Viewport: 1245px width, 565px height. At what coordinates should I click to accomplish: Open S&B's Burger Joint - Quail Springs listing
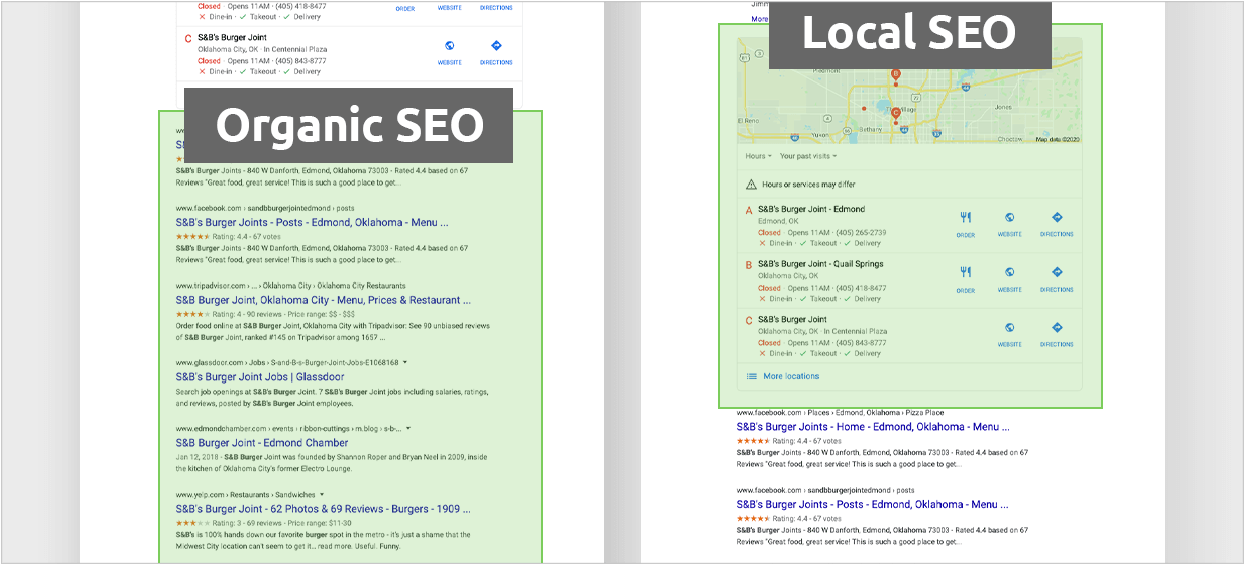pyautogui.click(x=820, y=264)
